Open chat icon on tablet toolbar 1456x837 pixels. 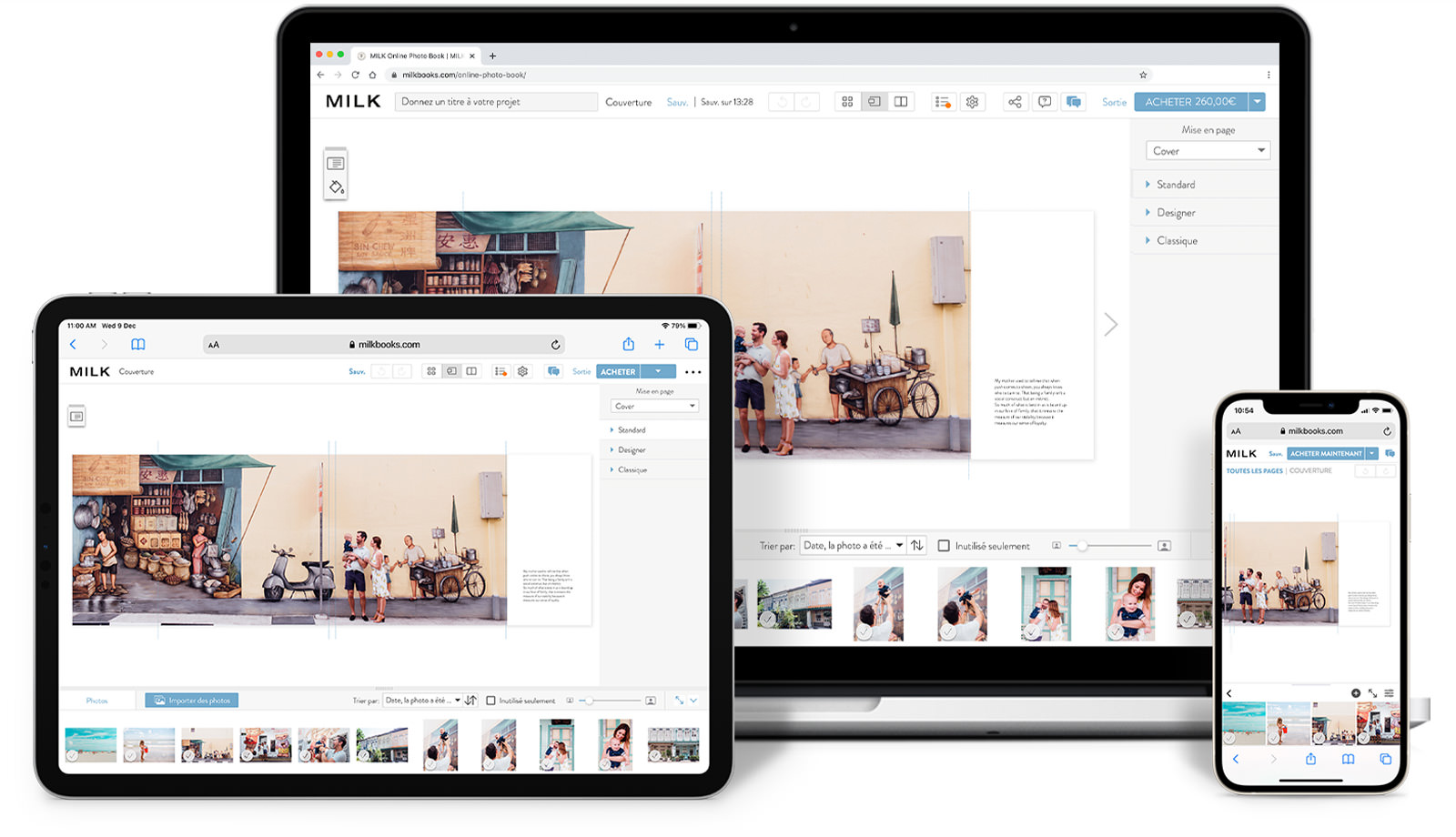pos(553,371)
